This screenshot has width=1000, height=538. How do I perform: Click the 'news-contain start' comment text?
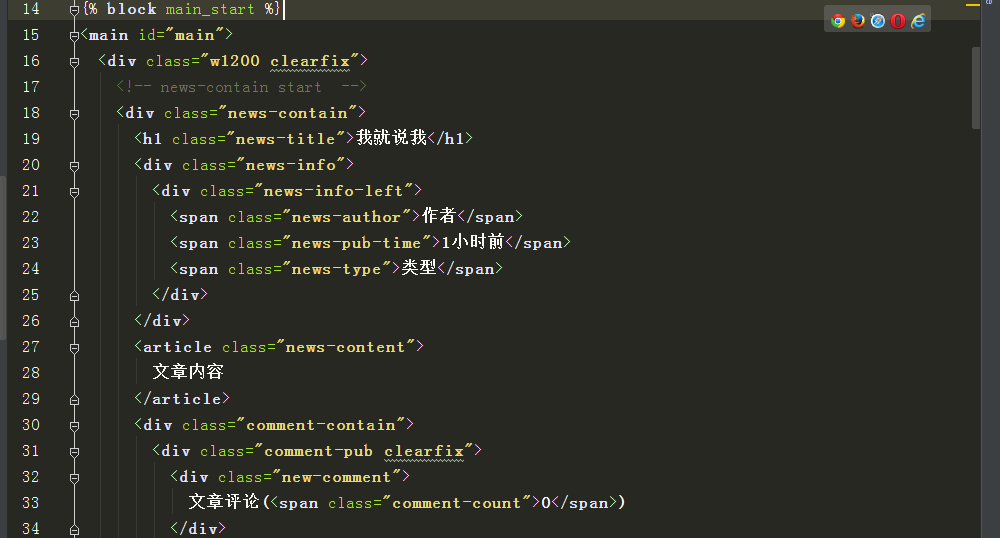[x=241, y=87]
